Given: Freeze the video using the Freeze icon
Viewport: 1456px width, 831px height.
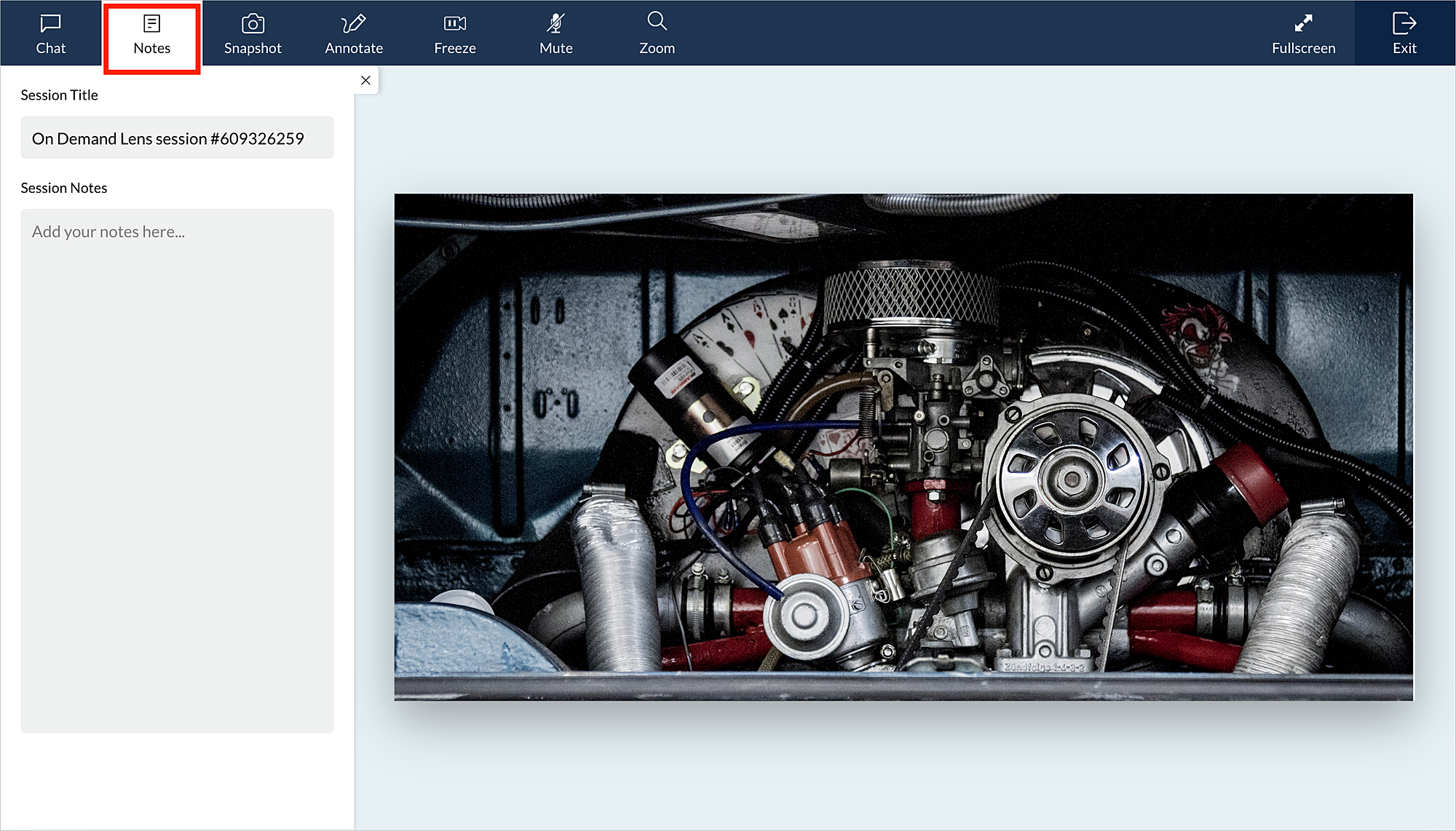Looking at the screenshot, I should coord(455,23).
